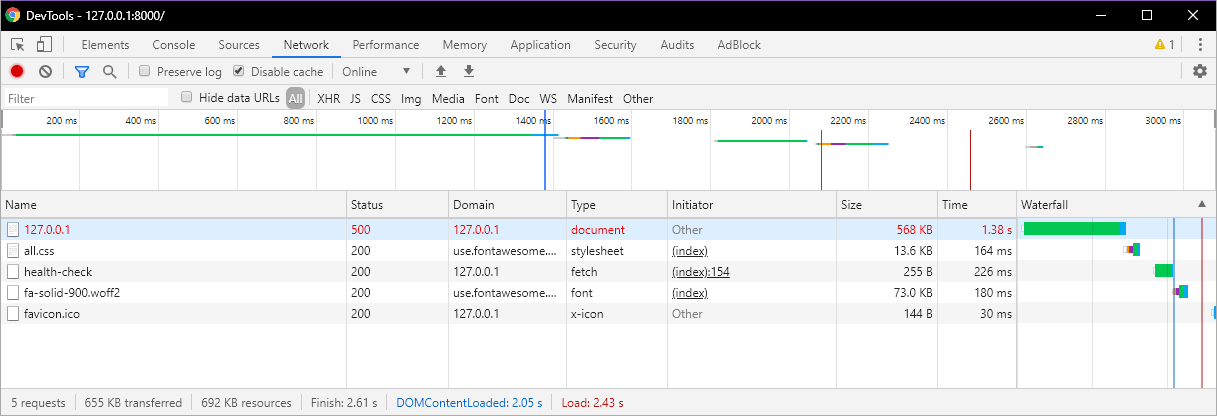Open Waterfall column sort options
The width and height of the screenshot is (1217, 416).
click(1116, 204)
